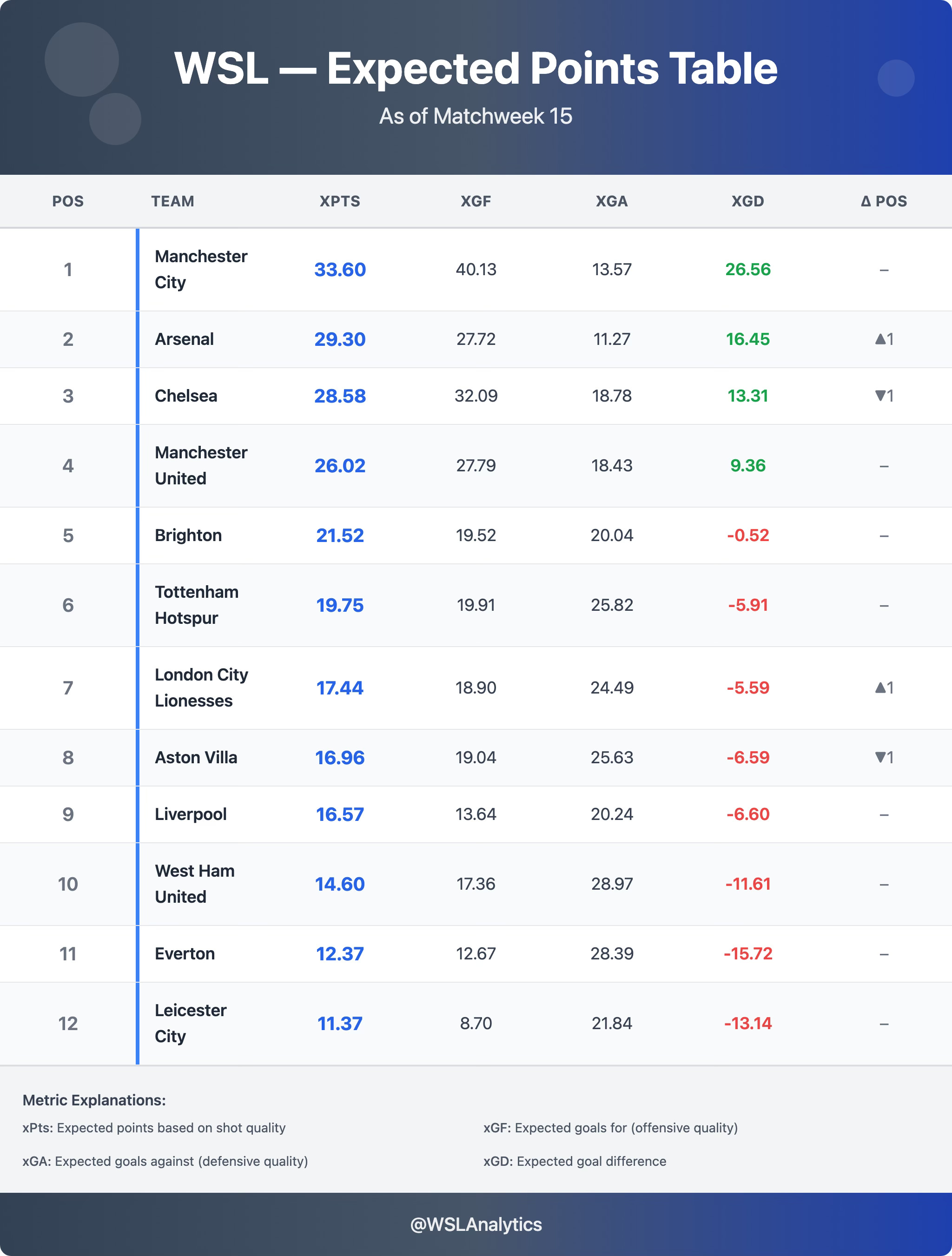Click the Δ POS column header
952x1256 pixels.
coord(883,201)
